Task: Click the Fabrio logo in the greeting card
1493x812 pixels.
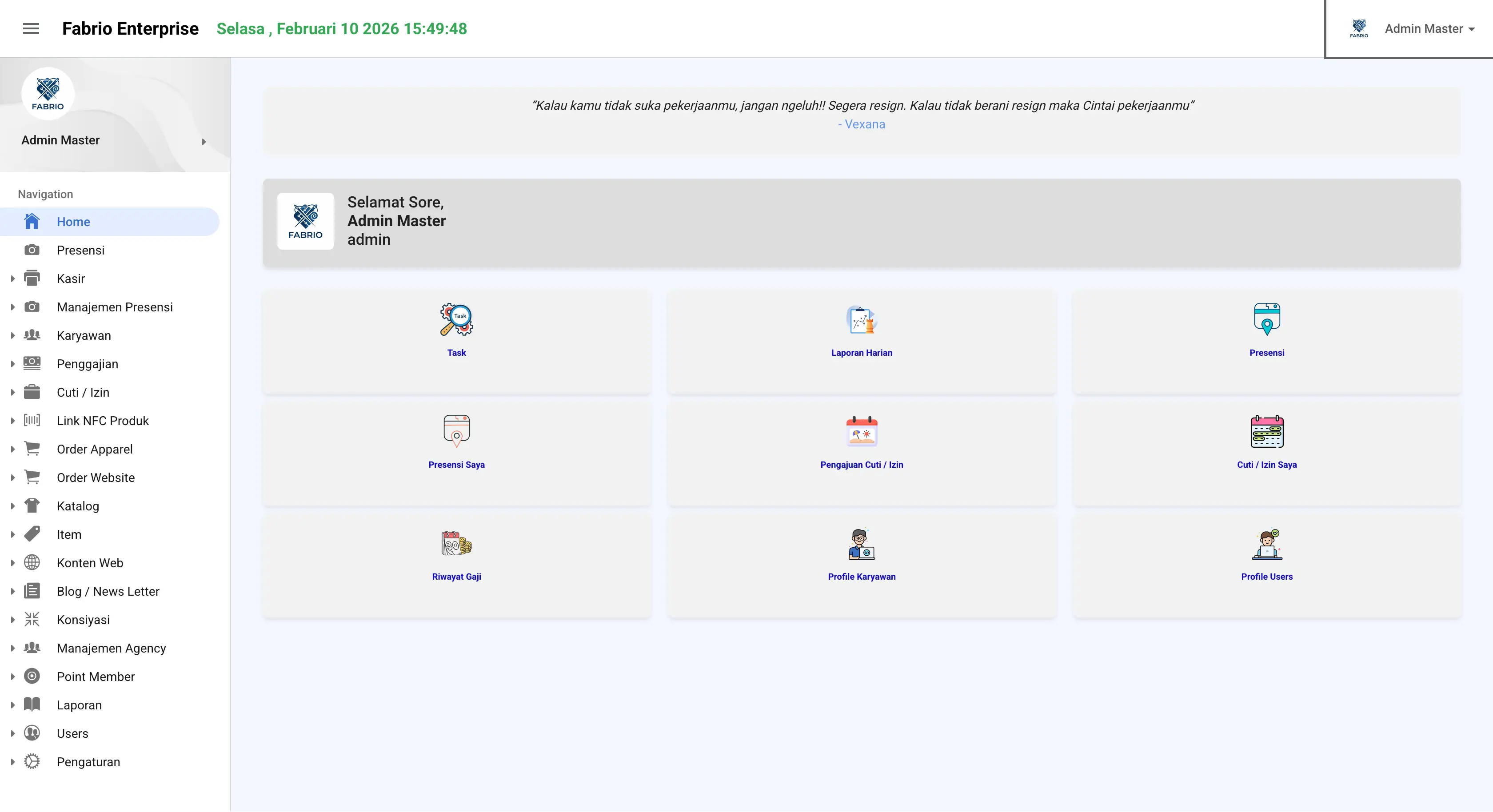Action: tap(305, 221)
